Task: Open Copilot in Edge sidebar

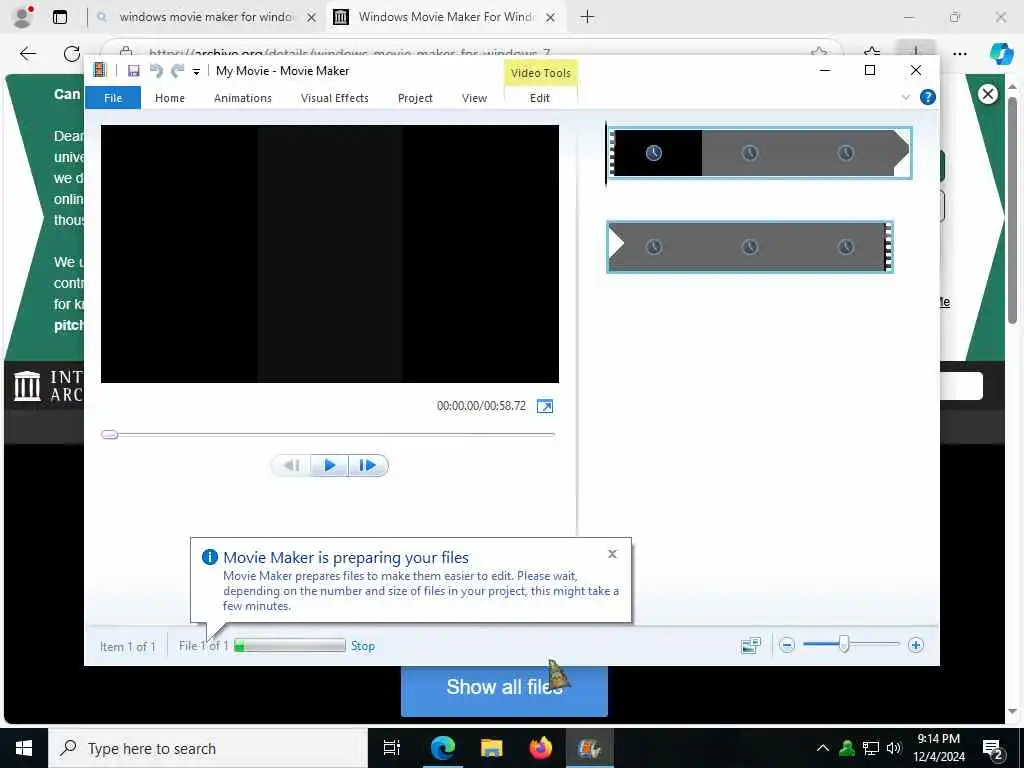Action: pos(1001,54)
